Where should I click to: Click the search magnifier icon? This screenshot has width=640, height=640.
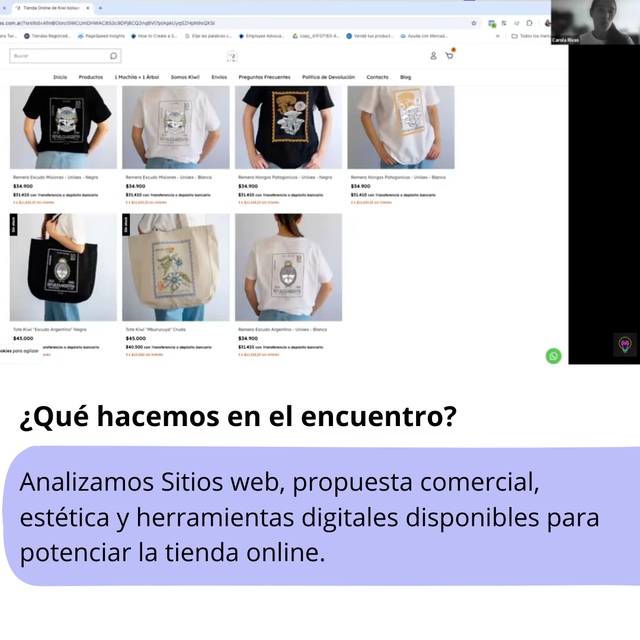(x=114, y=56)
